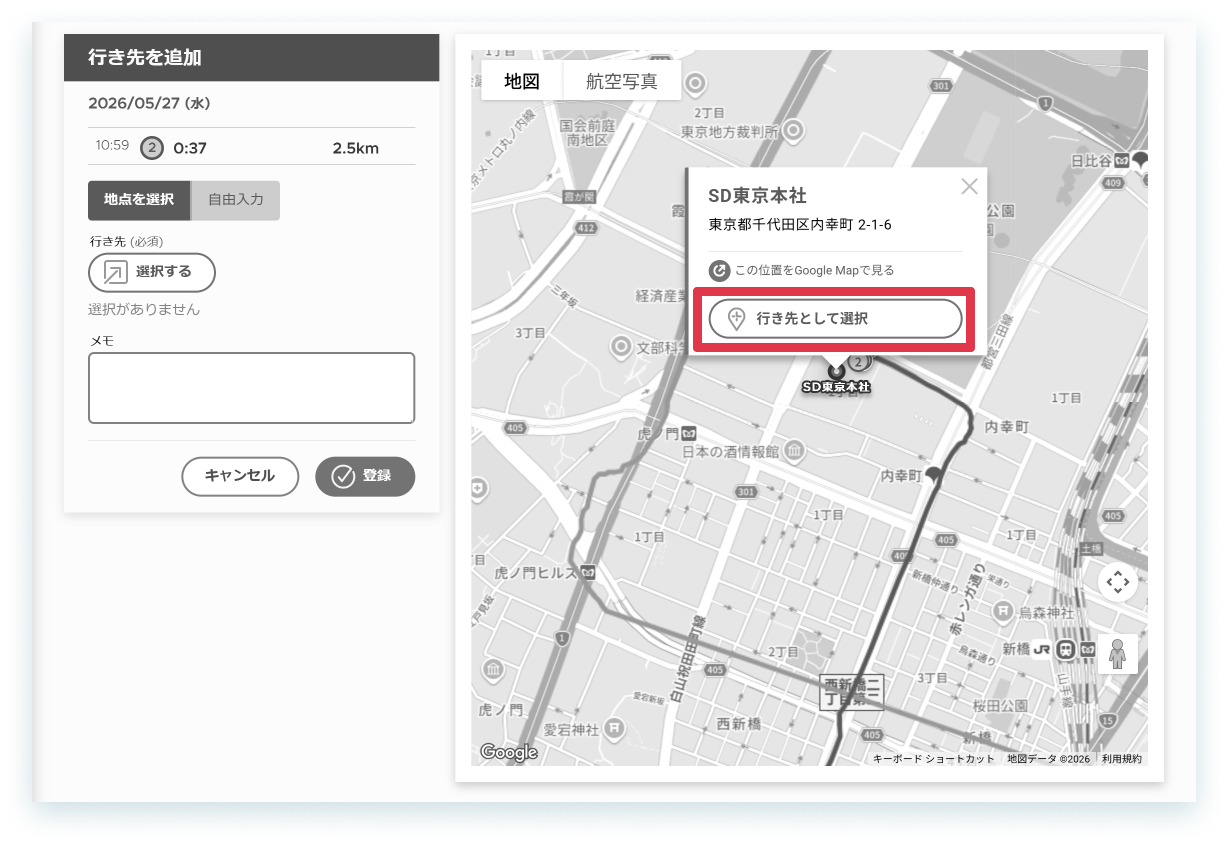Click the 西新橋三丁目 map label
Screen dimensions: 1228x844
click(852, 692)
